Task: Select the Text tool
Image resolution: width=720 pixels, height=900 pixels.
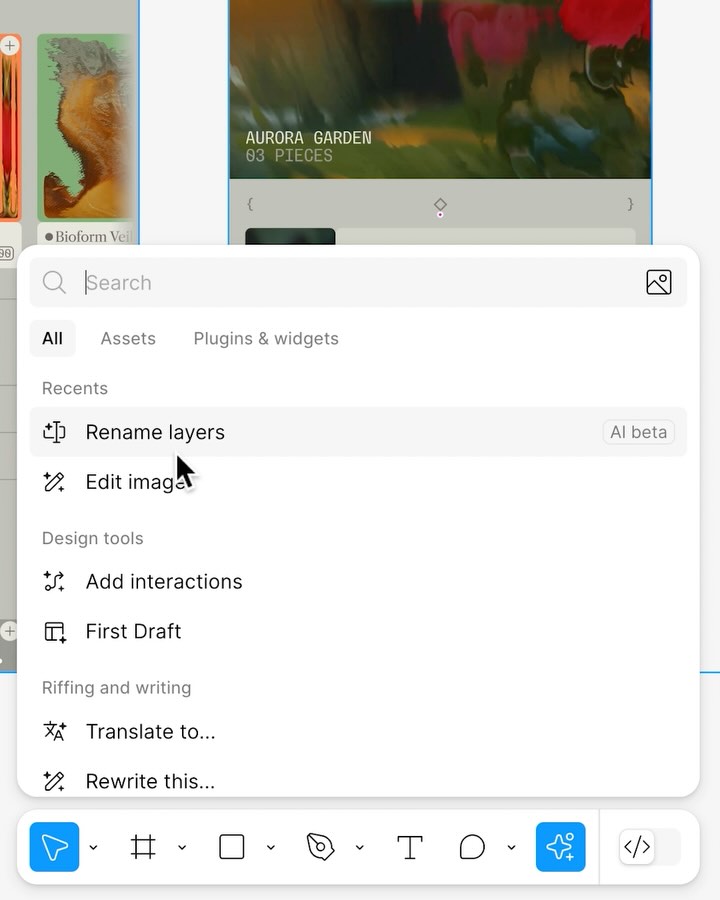Action: 410,847
